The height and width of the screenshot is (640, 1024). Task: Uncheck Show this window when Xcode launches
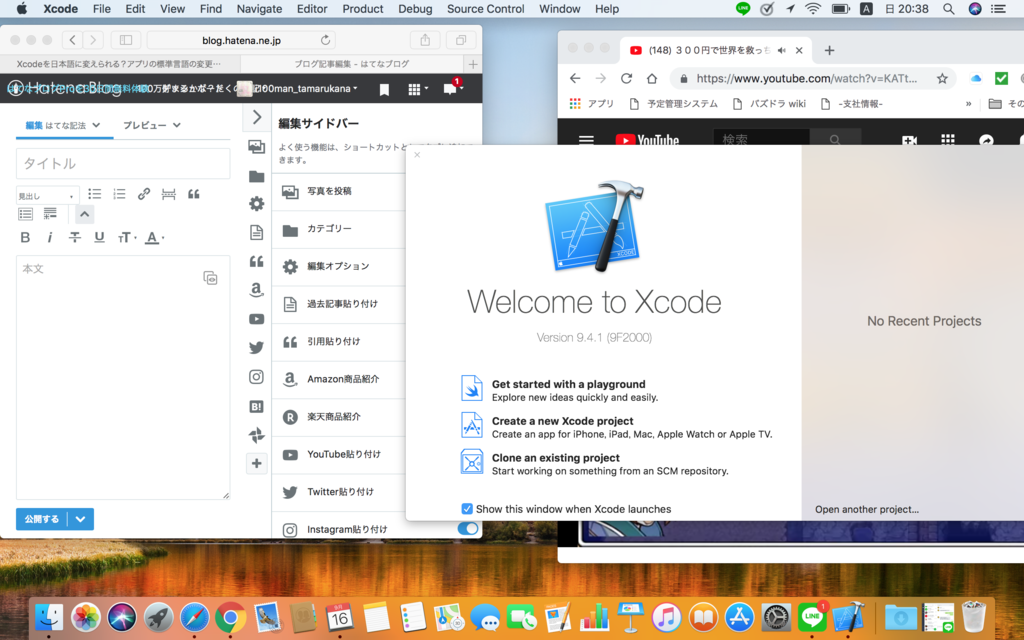[467, 508]
